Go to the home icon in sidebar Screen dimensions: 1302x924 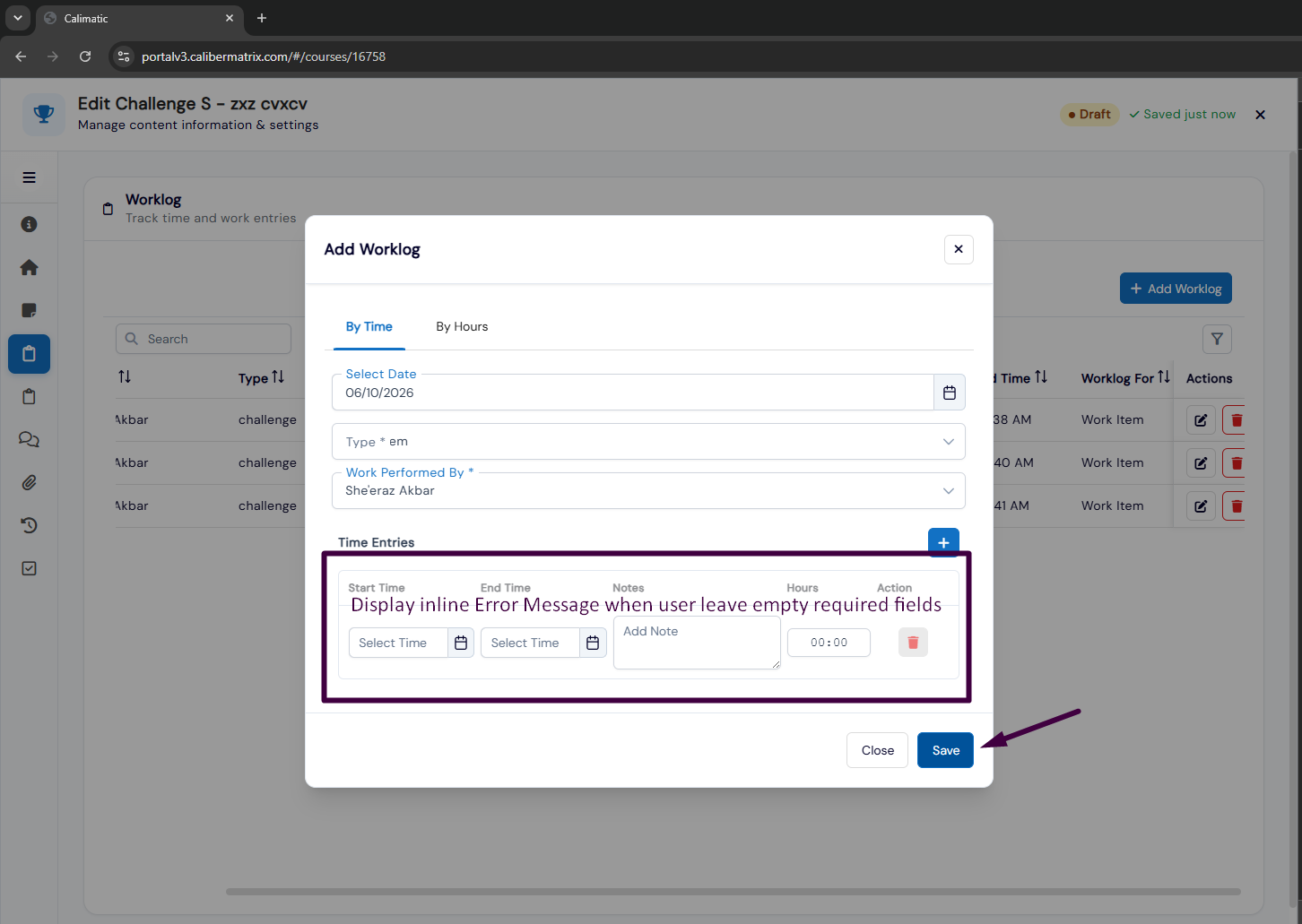coord(29,267)
